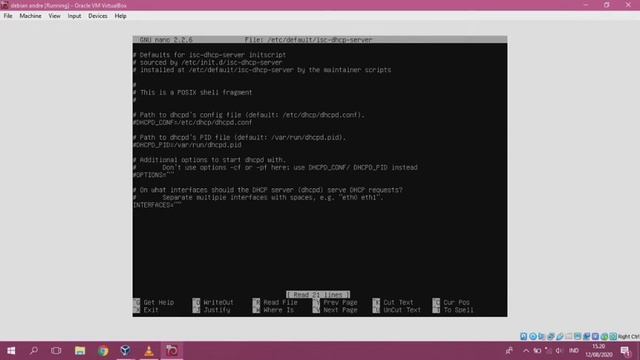This screenshot has height=360, width=640.
Task: Click the VirtualBox window title bar icon
Action: [x=4, y=5]
